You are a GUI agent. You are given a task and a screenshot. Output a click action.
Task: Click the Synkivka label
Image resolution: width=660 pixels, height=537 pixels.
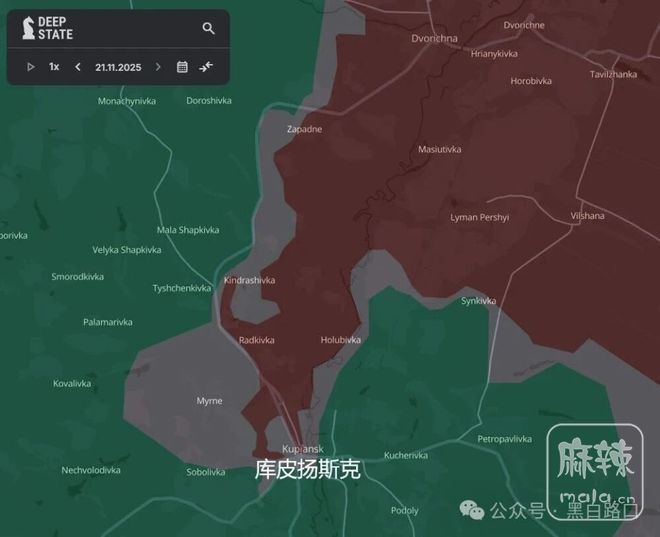(x=479, y=301)
